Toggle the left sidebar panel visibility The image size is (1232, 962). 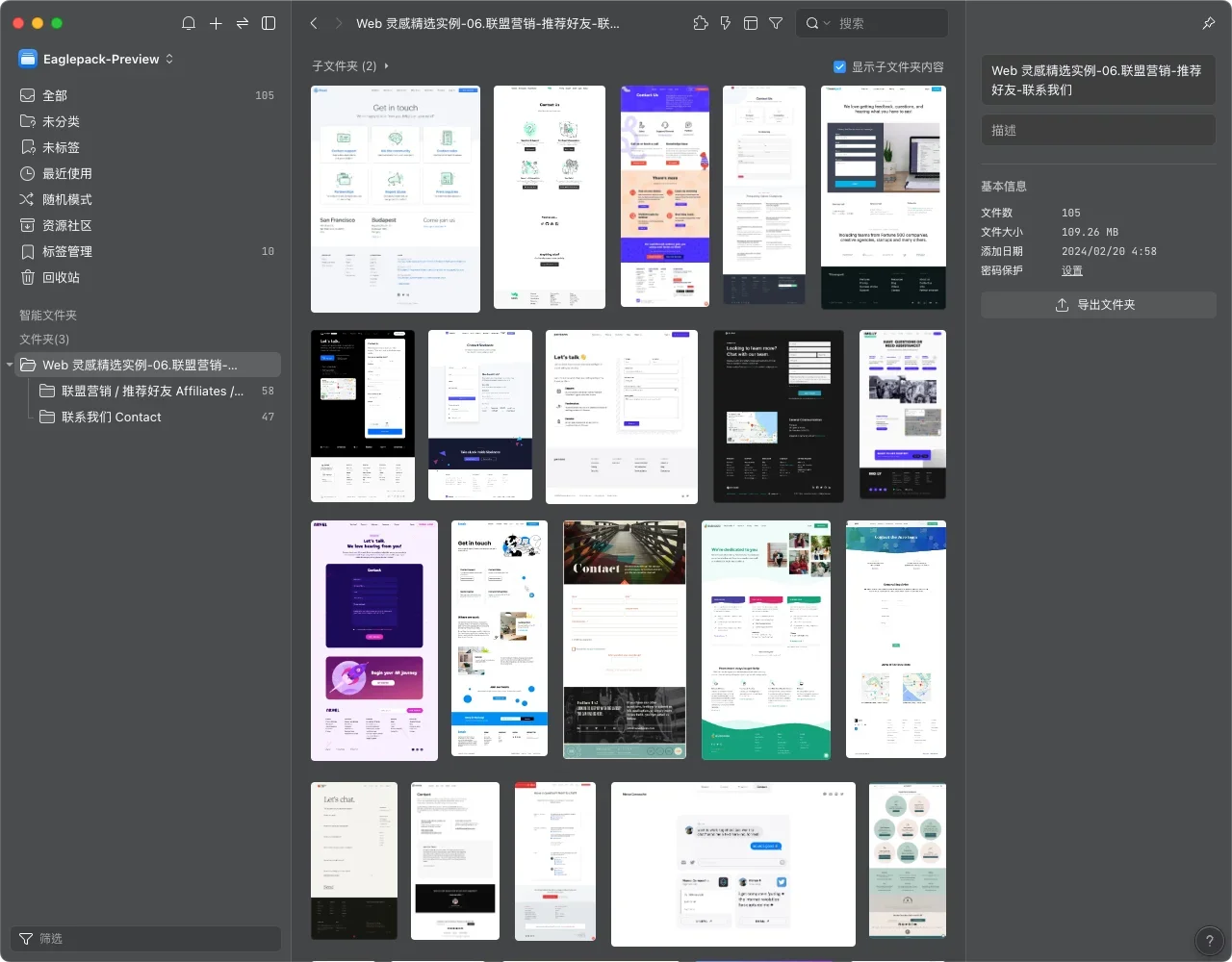click(x=269, y=23)
